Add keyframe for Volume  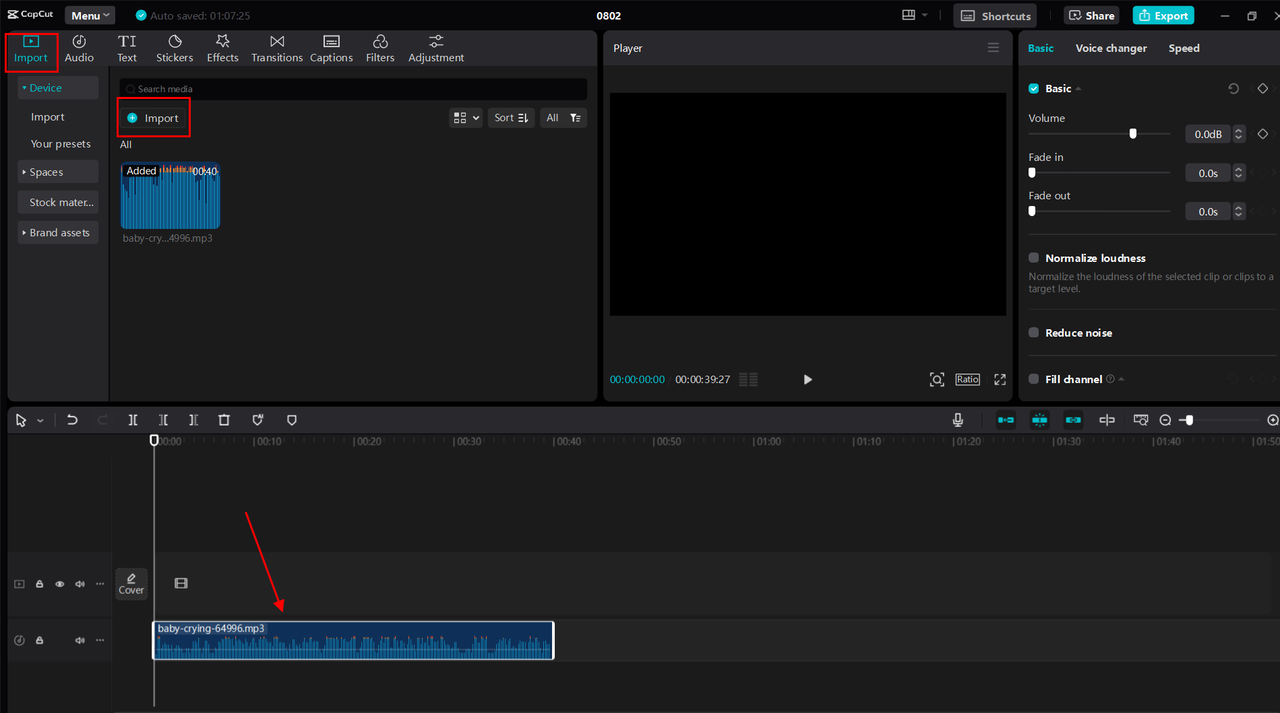(x=1263, y=134)
